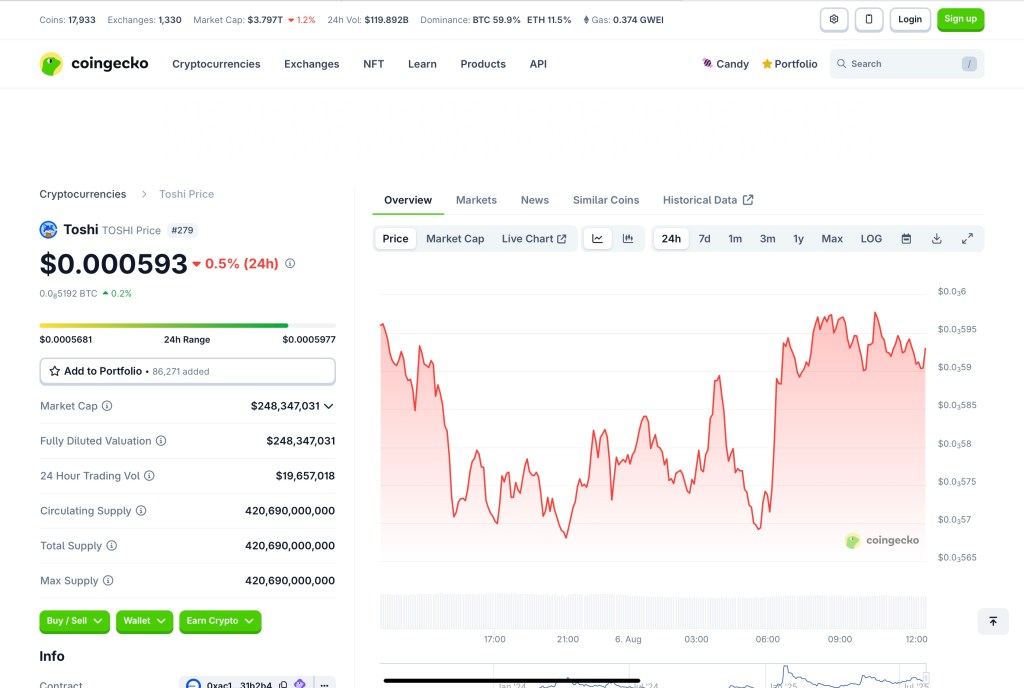Click info icon beside Market Cap

point(107,406)
